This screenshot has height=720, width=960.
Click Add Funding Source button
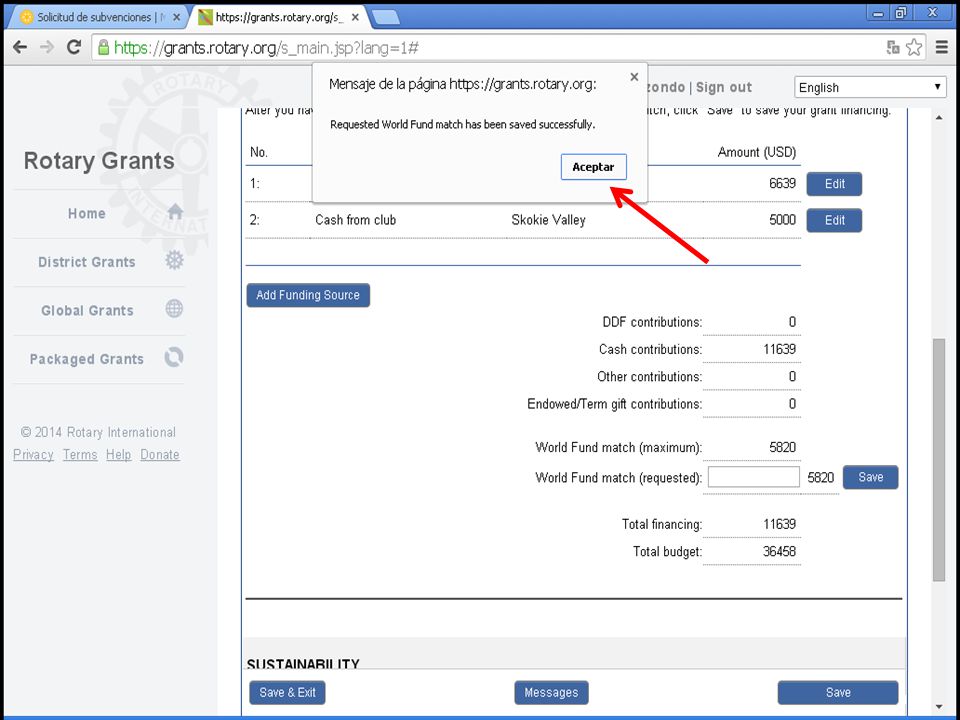(x=308, y=295)
